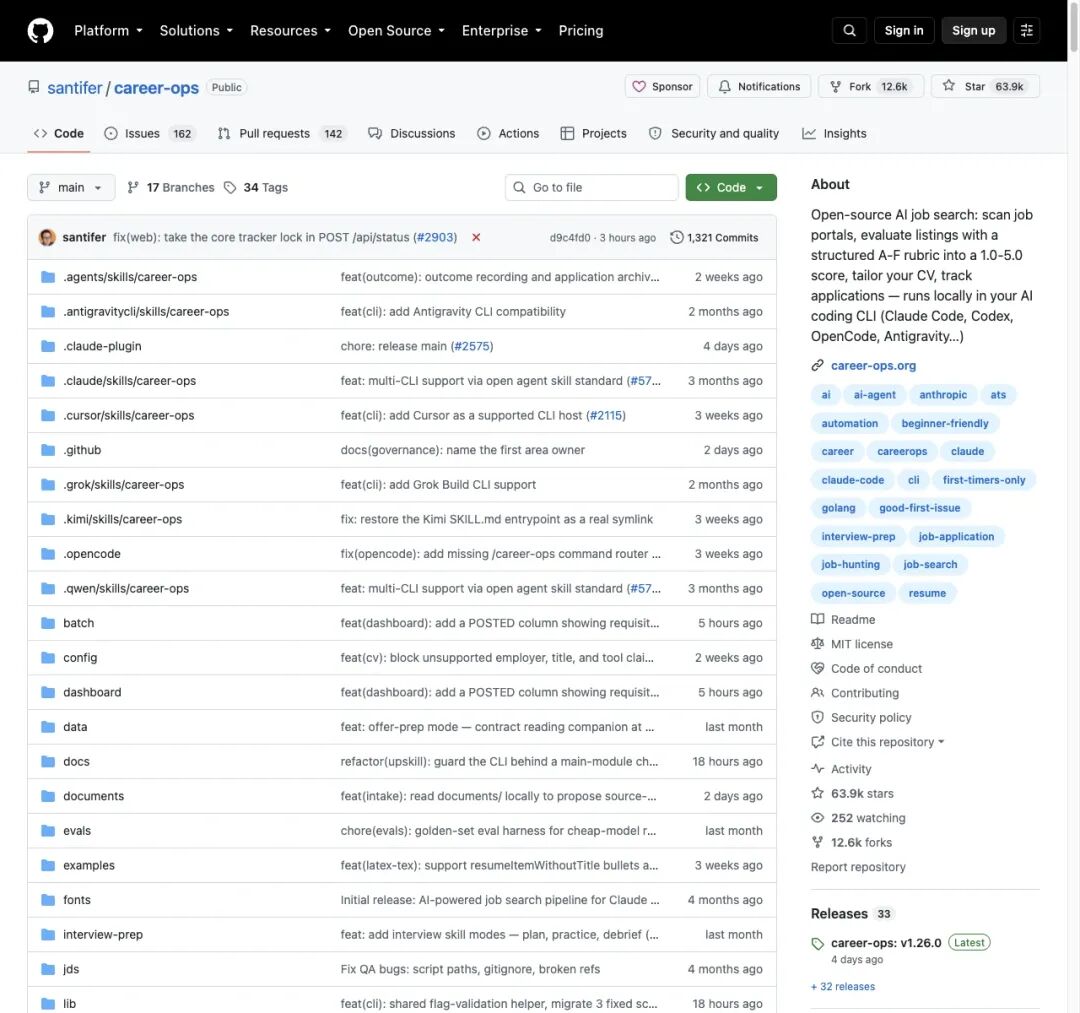Click the folder icon of batch row
The width and height of the screenshot is (1080, 1013).
click(48, 623)
